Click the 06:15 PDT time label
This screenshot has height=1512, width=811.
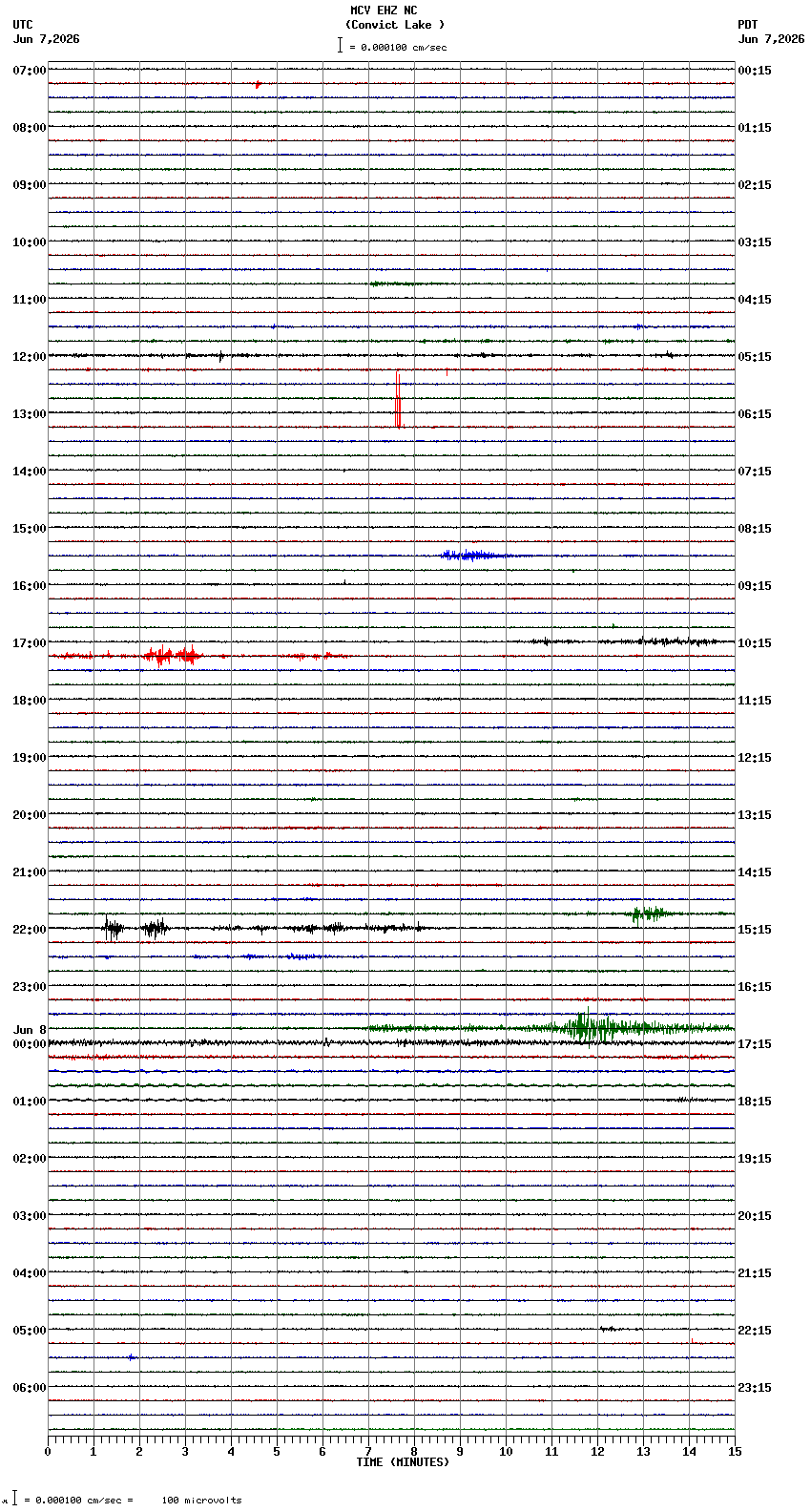pos(755,414)
